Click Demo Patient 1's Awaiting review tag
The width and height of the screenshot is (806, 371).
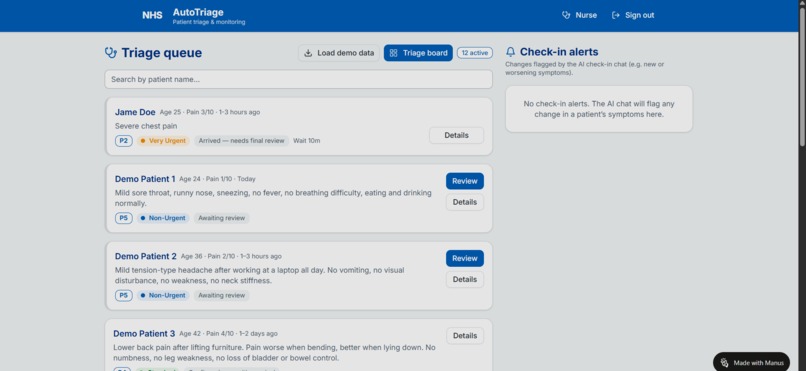pos(222,218)
